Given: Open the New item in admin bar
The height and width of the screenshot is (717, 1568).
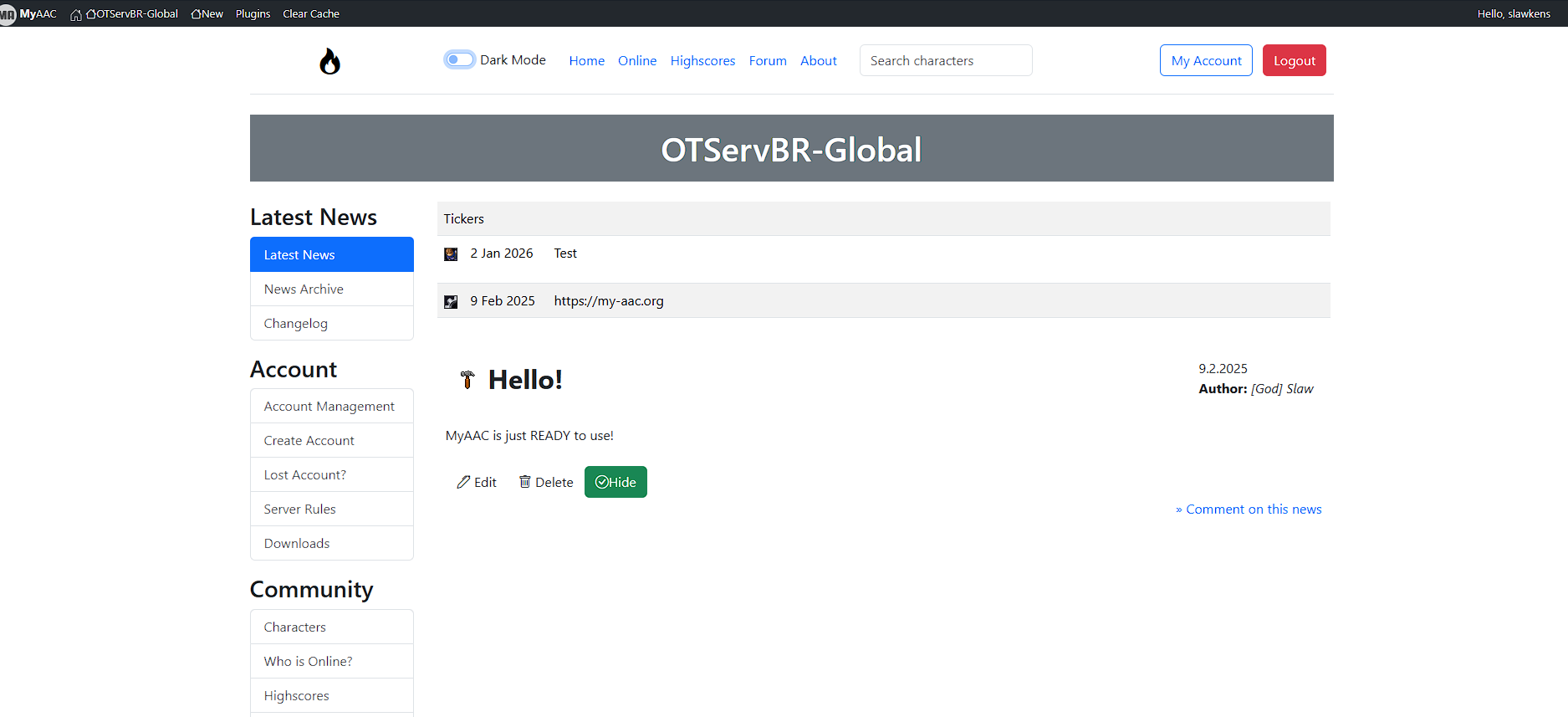Looking at the screenshot, I should tap(207, 14).
